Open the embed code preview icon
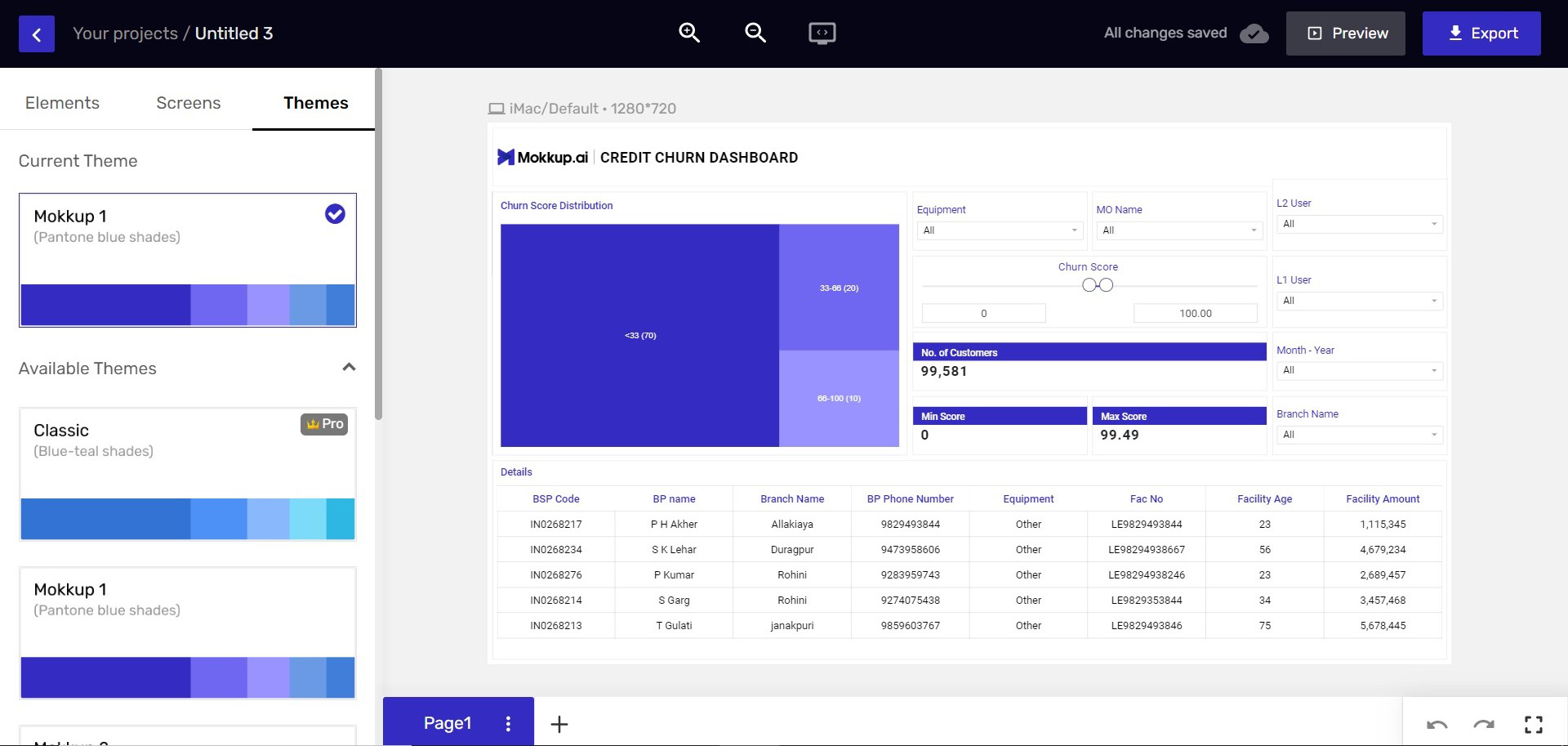The width and height of the screenshot is (1568, 746). coord(822,34)
